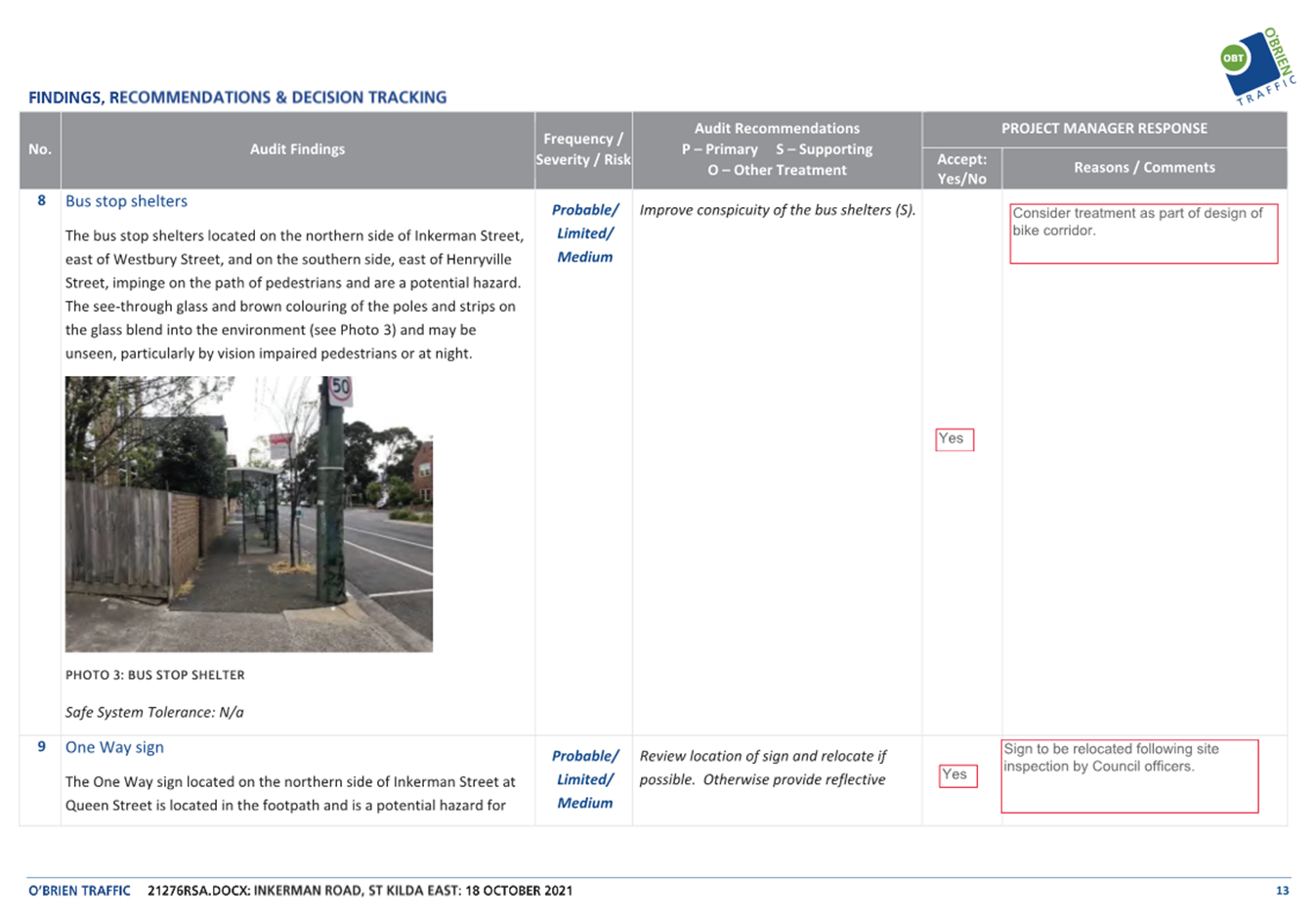Image resolution: width=1316 pixels, height=919 pixels.
Task: Click the 'Probable/ Limited/ Medium' risk for finding 8
Action: coord(584,233)
